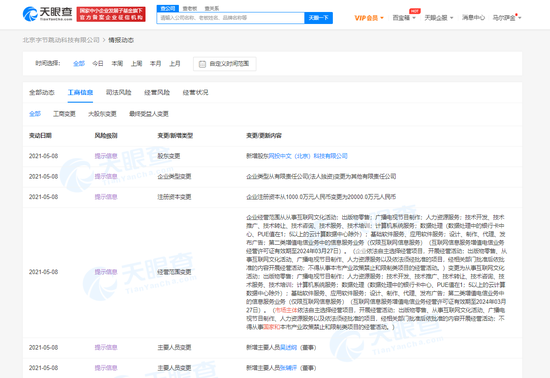This screenshot has height=378, width=550.
Task: Click the red highlighted 国家和 text
Action: (272, 327)
